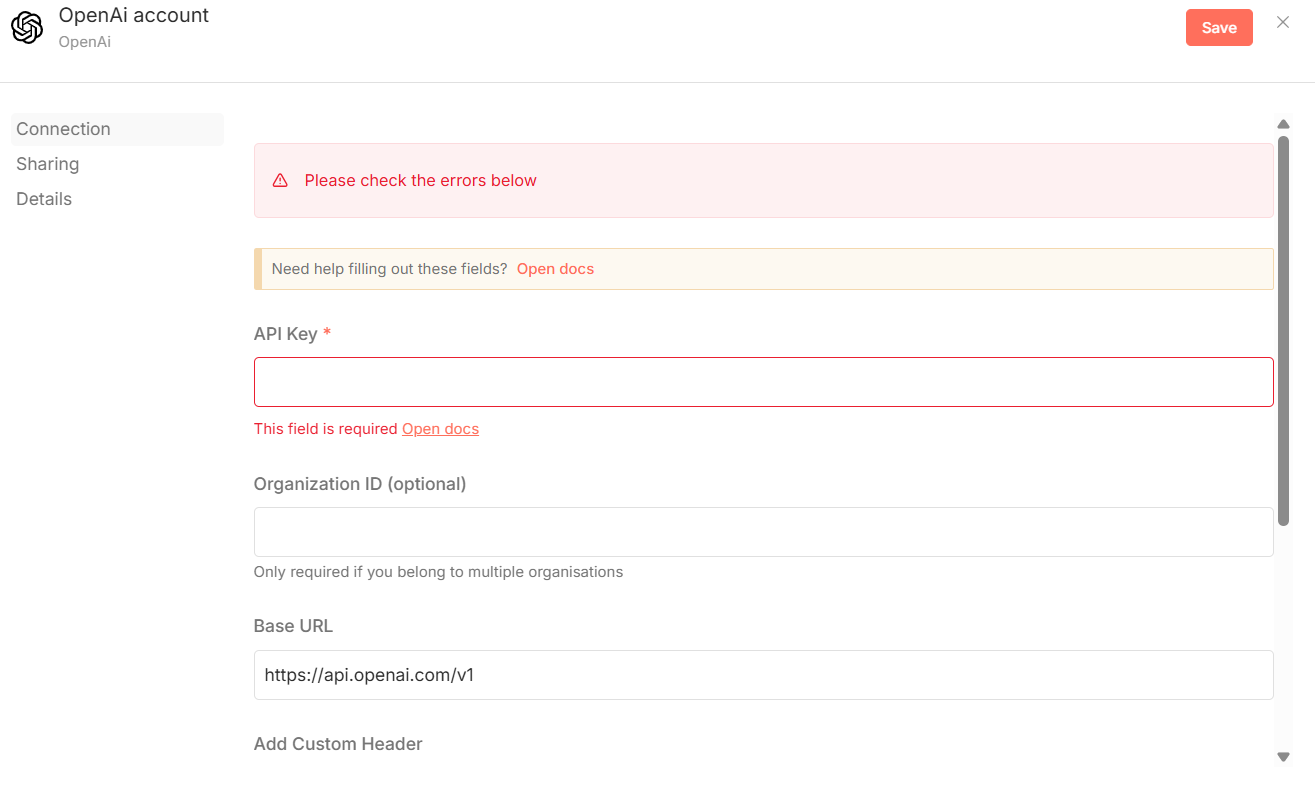
Task: Open docs link in the help banner
Action: [x=555, y=269]
